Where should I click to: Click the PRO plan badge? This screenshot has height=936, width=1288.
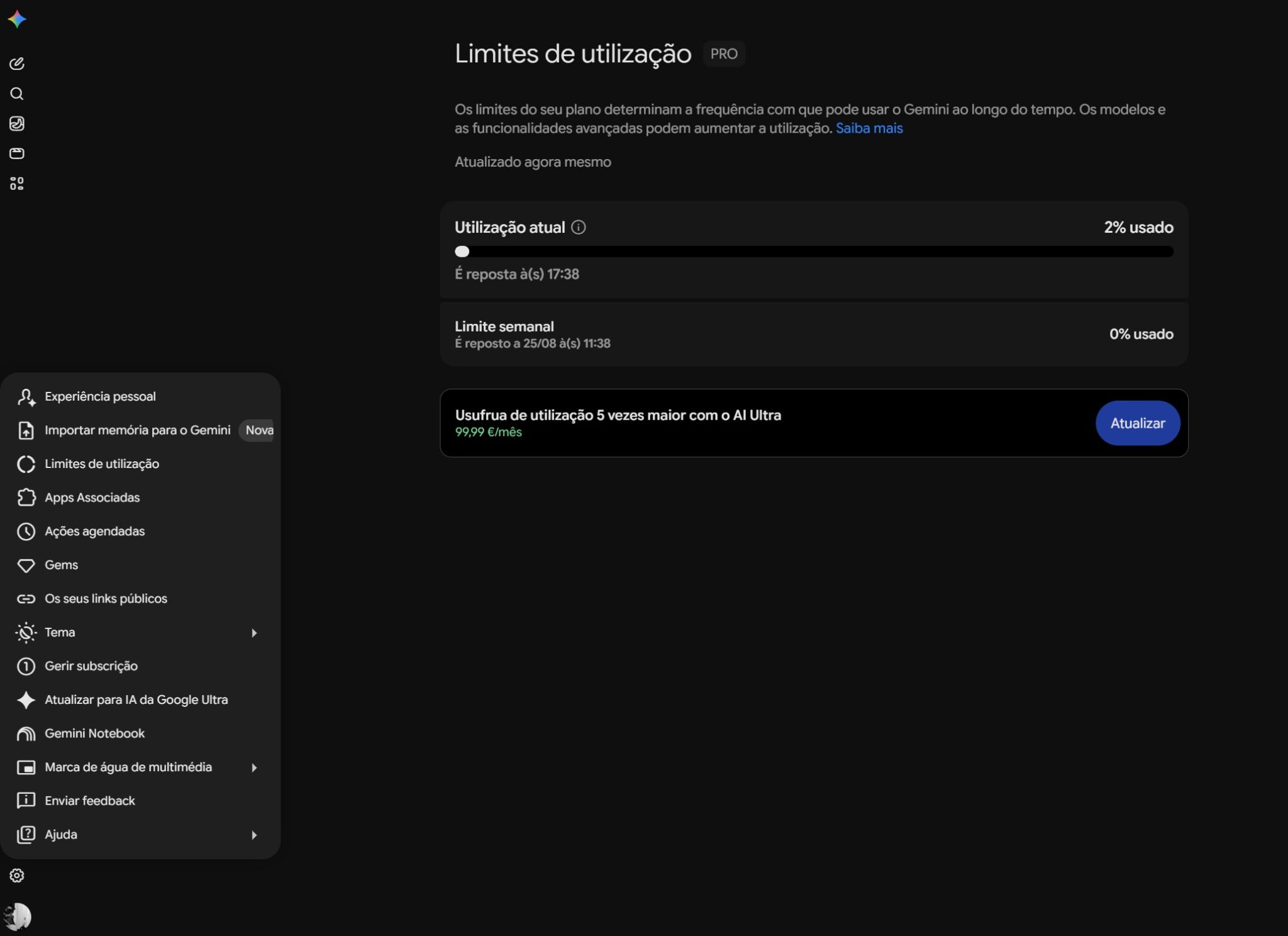pos(724,54)
